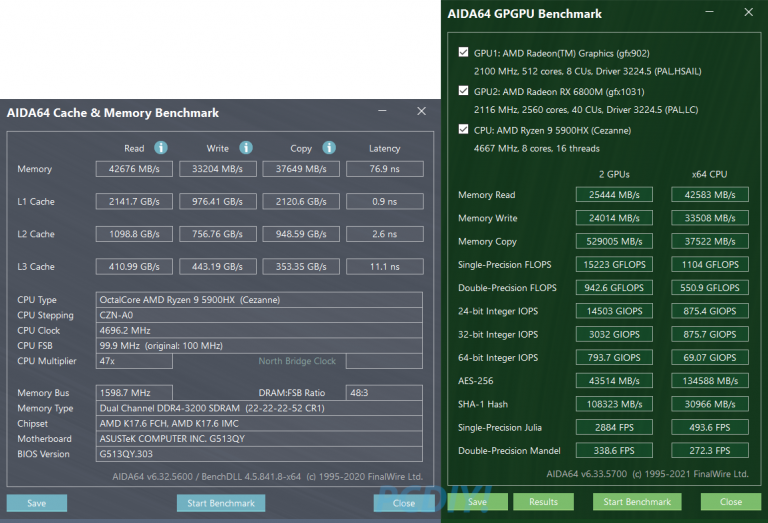The height and width of the screenshot is (523, 768).
Task: Minimize the Cache & Memory Benchmark window
Action: (383, 111)
